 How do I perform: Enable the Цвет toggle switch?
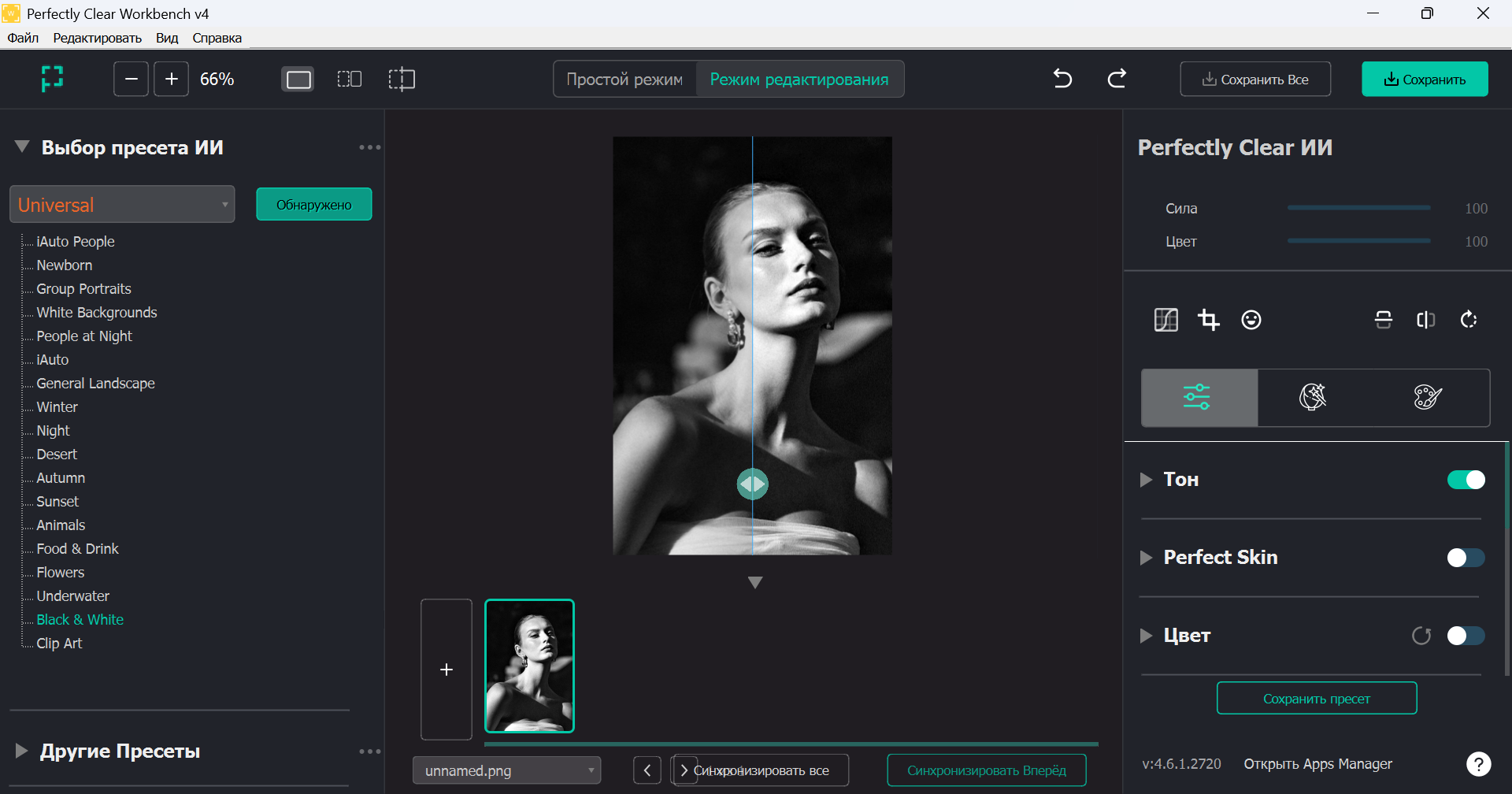coord(1466,636)
